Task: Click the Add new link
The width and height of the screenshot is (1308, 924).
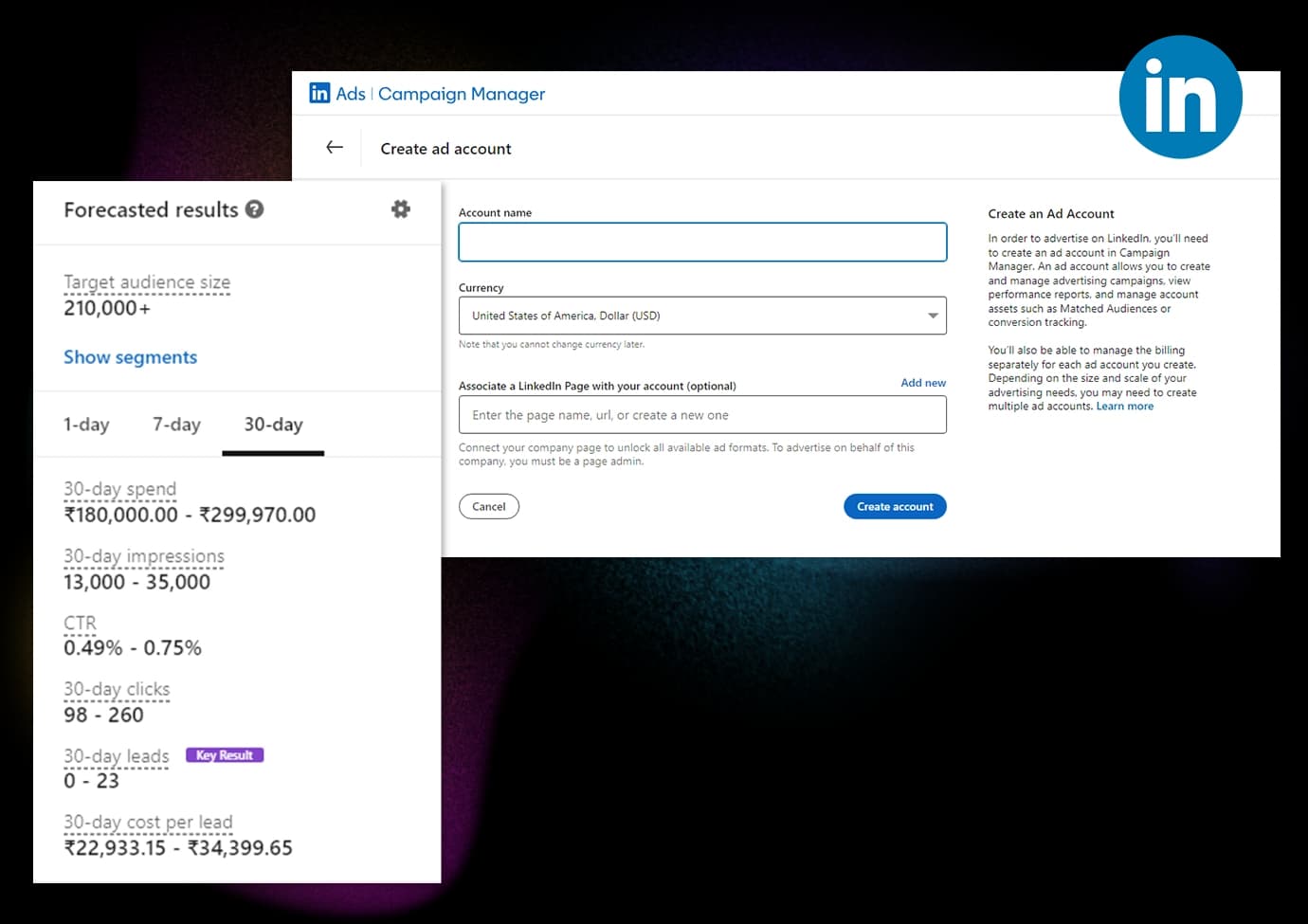Action: coord(922,383)
